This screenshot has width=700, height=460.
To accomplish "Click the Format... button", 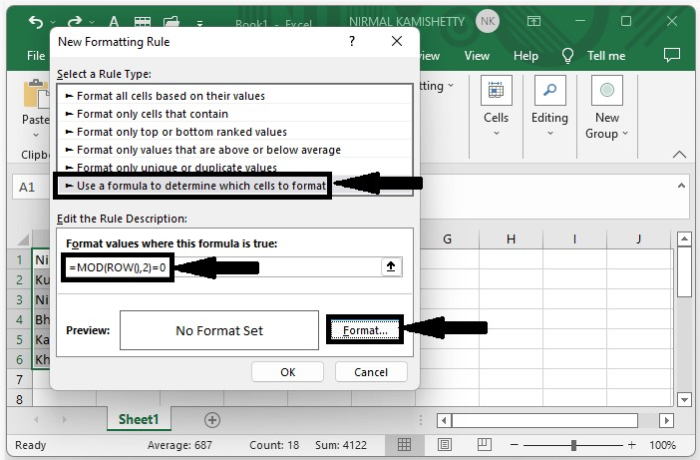I will coord(365,330).
